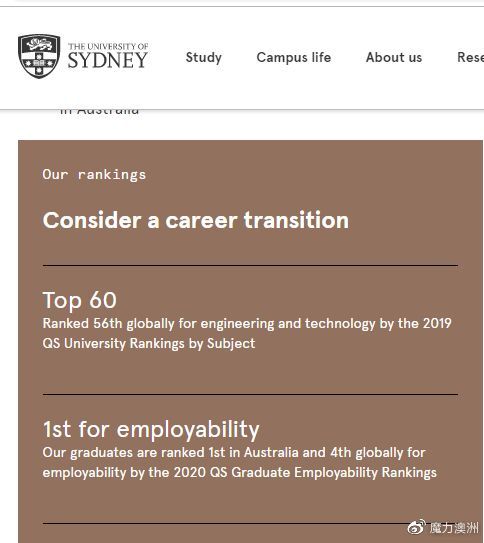Click the partially hidden "in Australia" text
This screenshot has width=484, height=543.
(99, 111)
